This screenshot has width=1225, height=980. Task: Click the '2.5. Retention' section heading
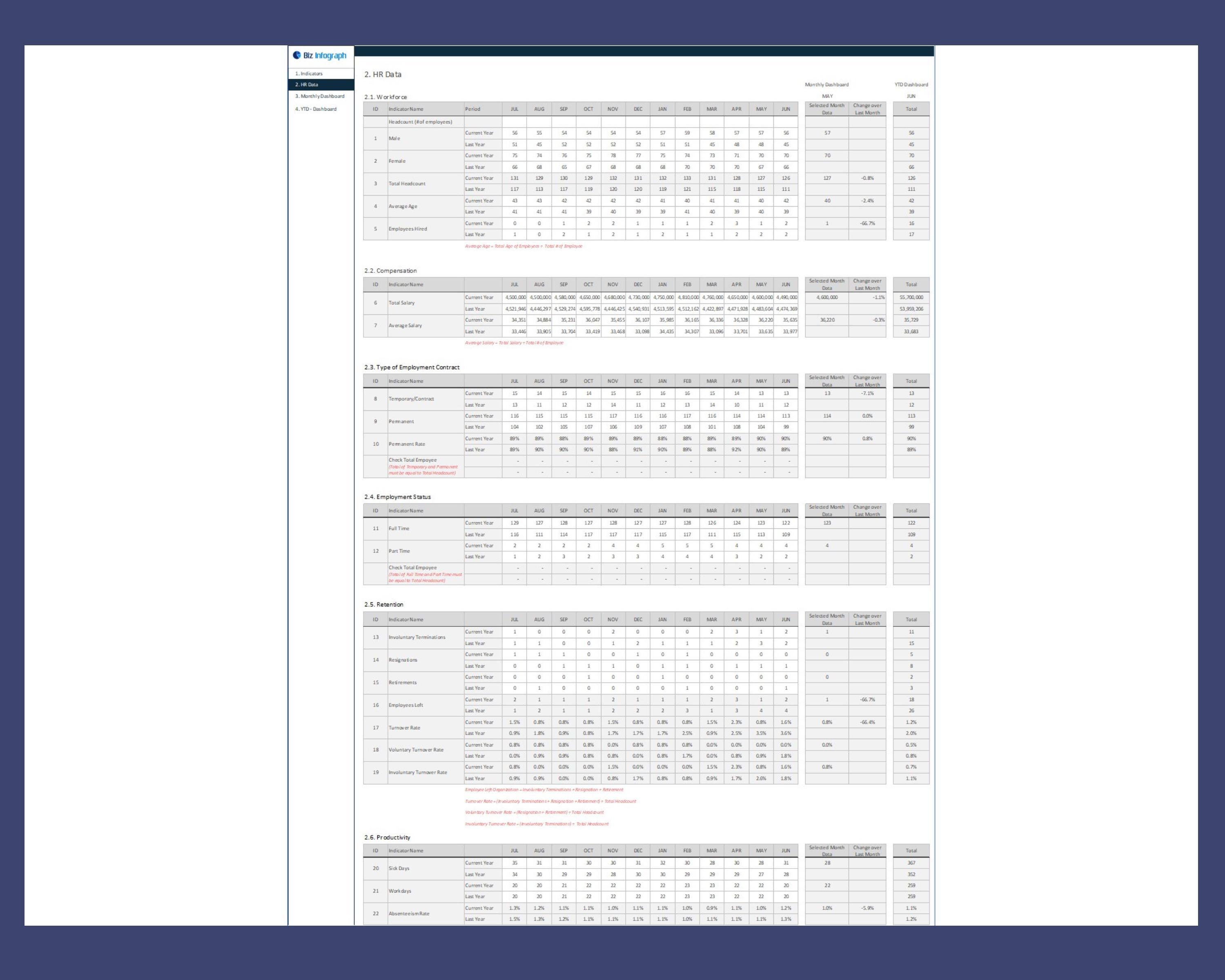pos(383,604)
